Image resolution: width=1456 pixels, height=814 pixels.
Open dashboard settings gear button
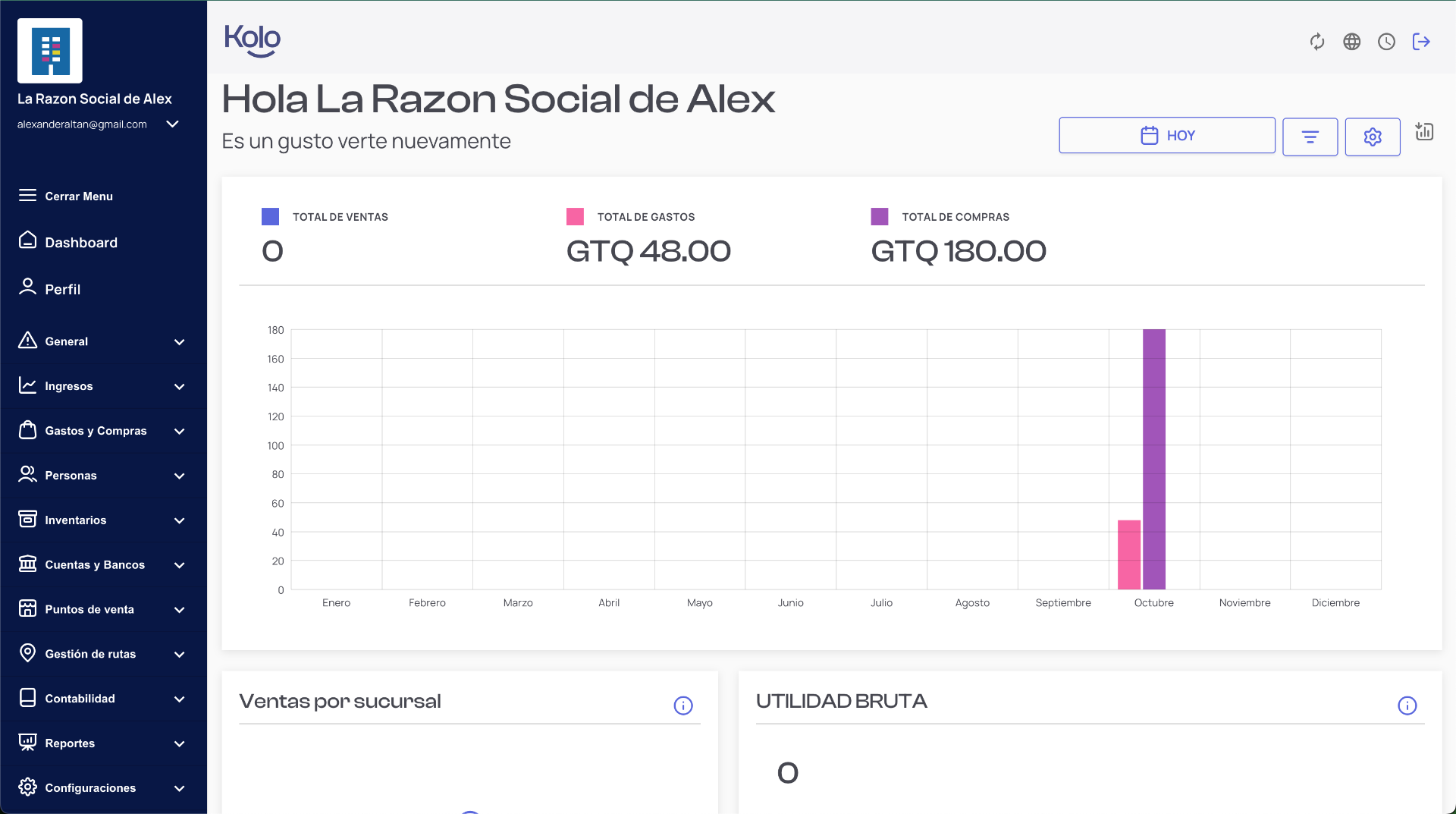1373,137
